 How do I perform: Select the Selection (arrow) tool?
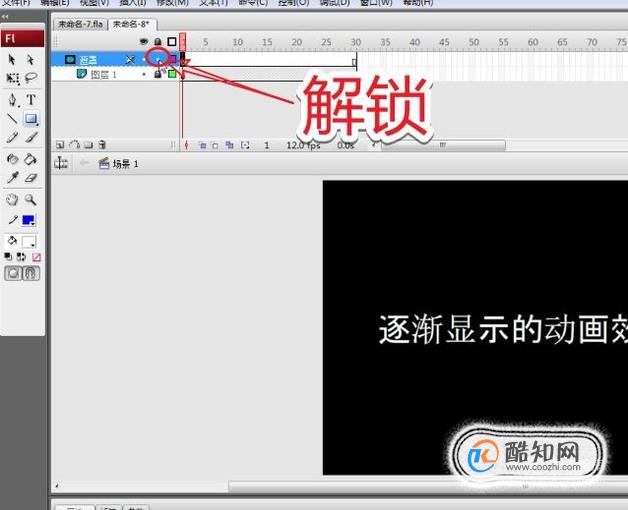(12, 60)
